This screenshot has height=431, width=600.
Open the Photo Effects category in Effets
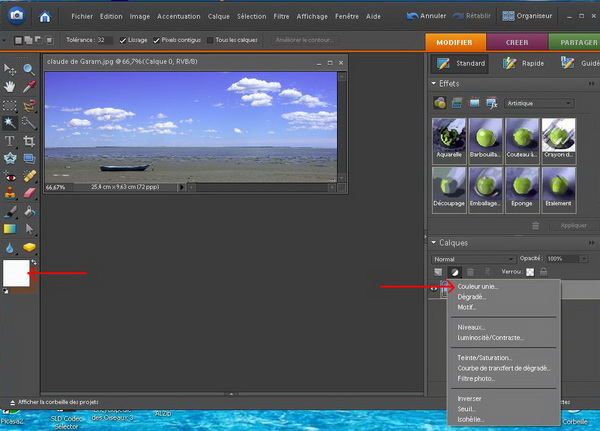474,103
